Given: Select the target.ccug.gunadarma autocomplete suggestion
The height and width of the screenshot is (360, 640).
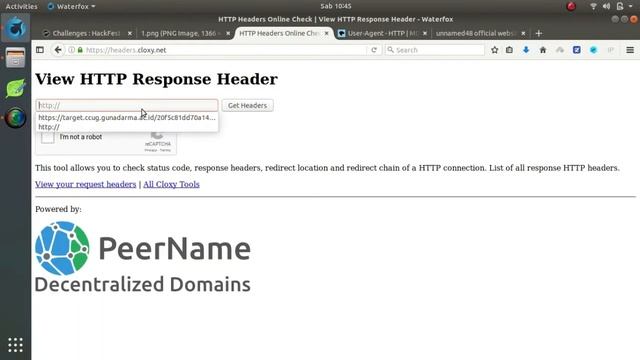Looking at the screenshot, I should (x=127, y=118).
